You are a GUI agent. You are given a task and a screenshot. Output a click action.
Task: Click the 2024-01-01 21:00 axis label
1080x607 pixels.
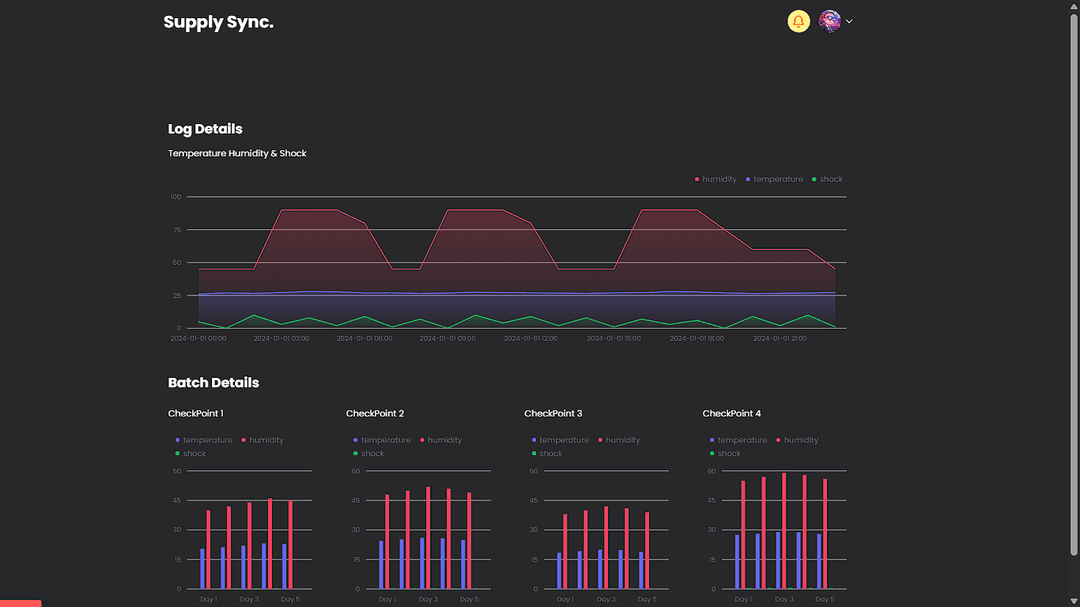coord(780,338)
